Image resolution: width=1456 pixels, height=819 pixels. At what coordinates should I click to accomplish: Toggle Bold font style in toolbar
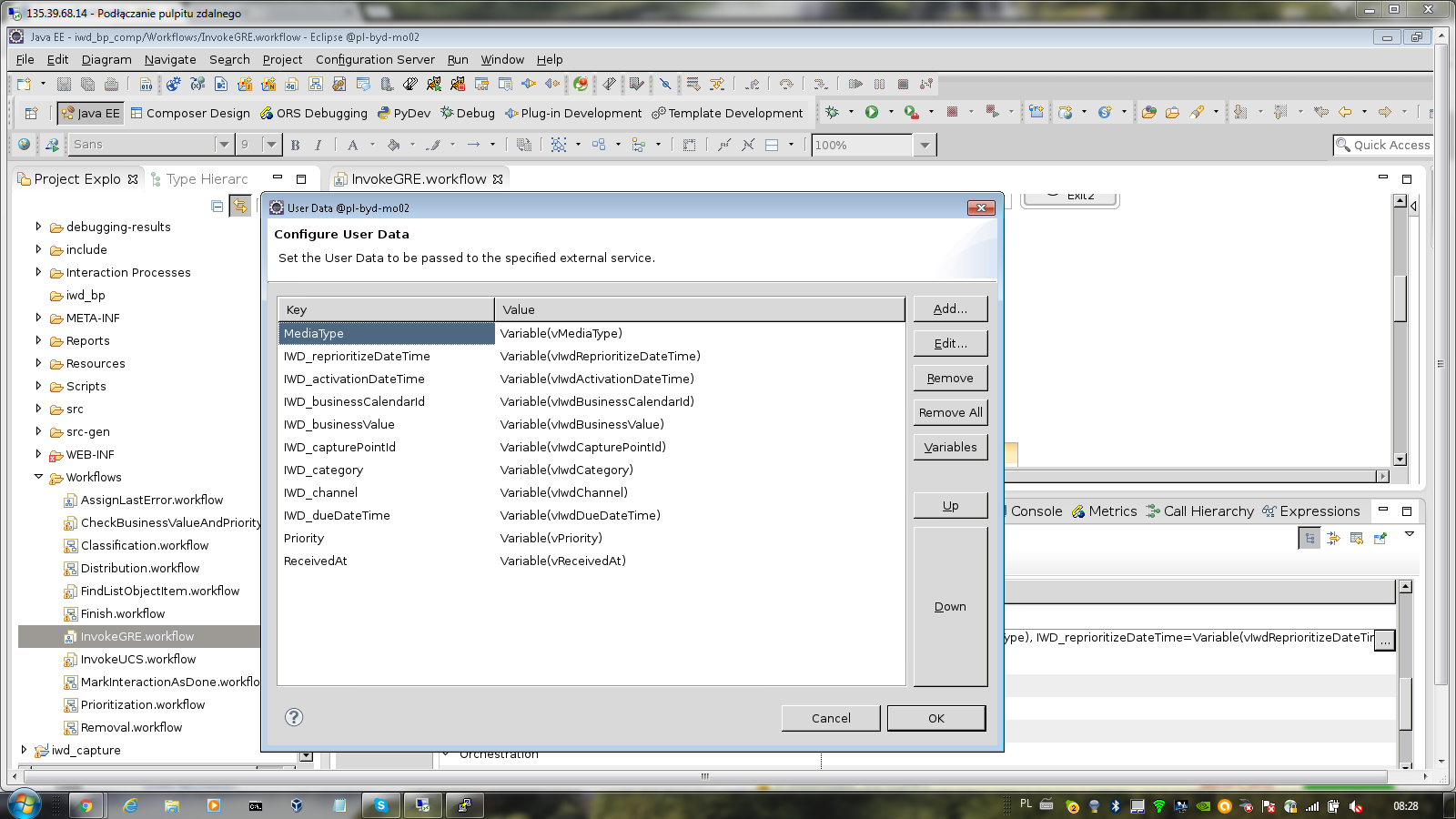[295, 145]
